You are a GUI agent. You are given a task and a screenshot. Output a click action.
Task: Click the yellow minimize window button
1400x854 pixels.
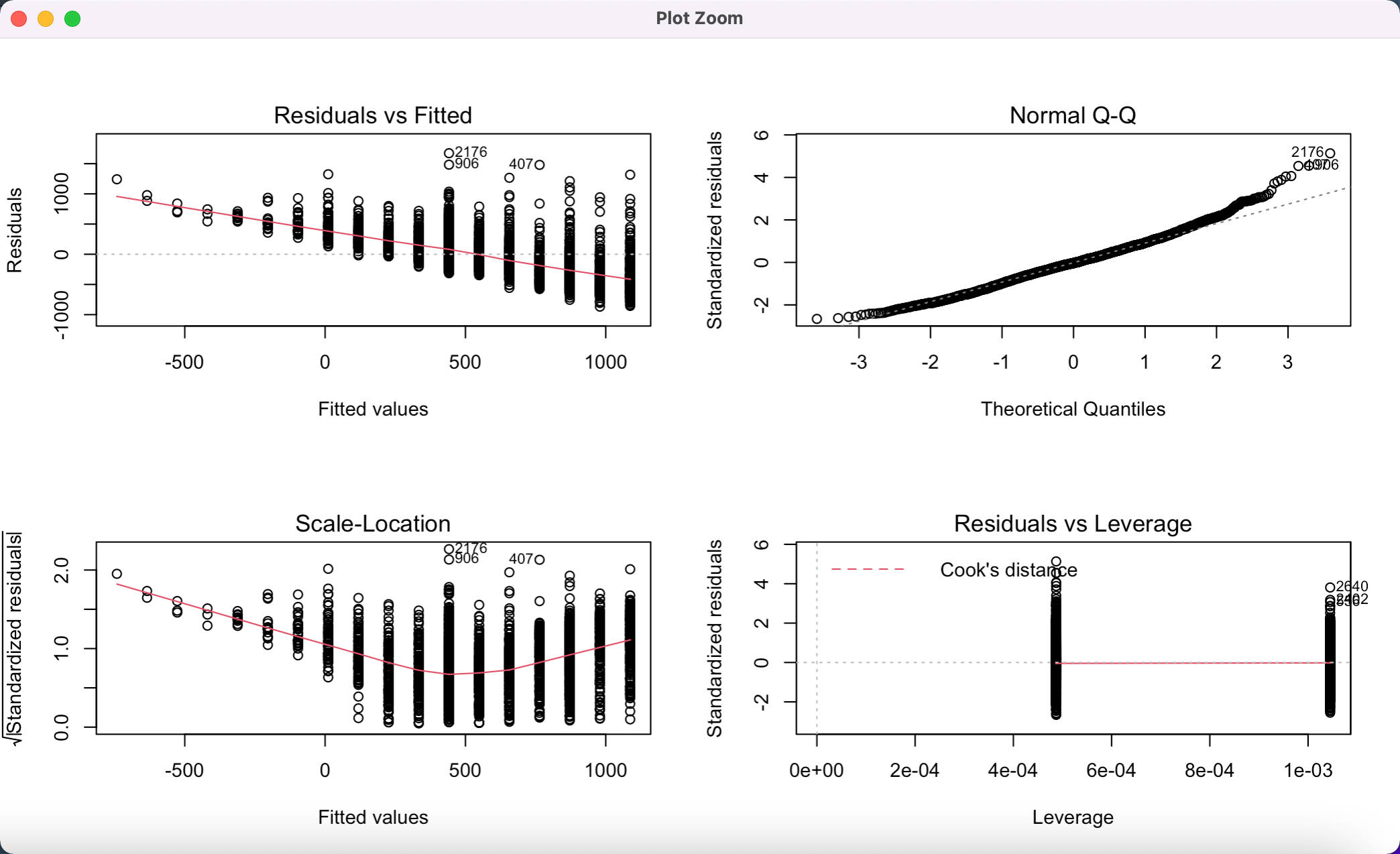(46, 19)
